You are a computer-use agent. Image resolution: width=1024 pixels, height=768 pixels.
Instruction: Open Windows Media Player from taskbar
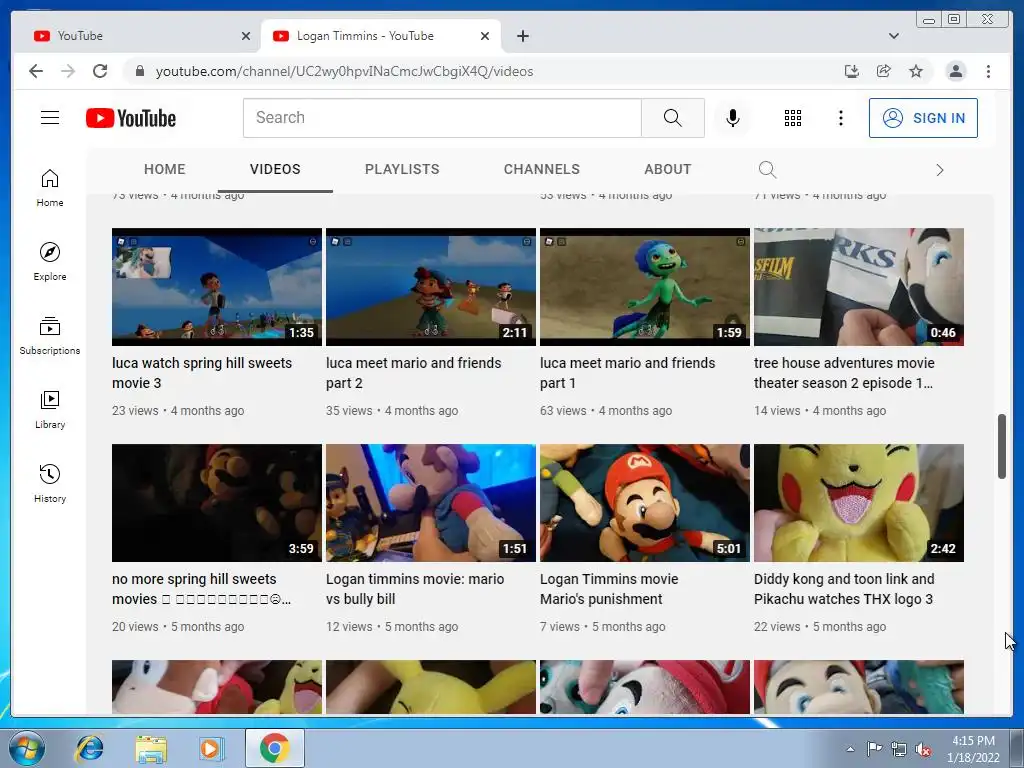(212, 748)
